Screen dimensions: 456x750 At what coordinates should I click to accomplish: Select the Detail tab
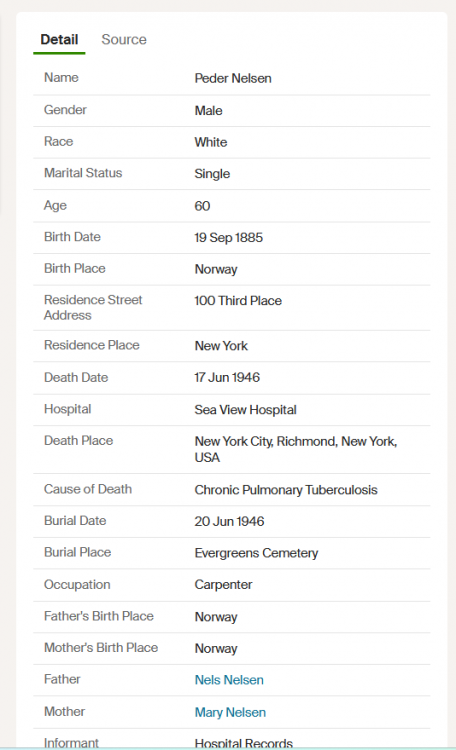point(59,40)
